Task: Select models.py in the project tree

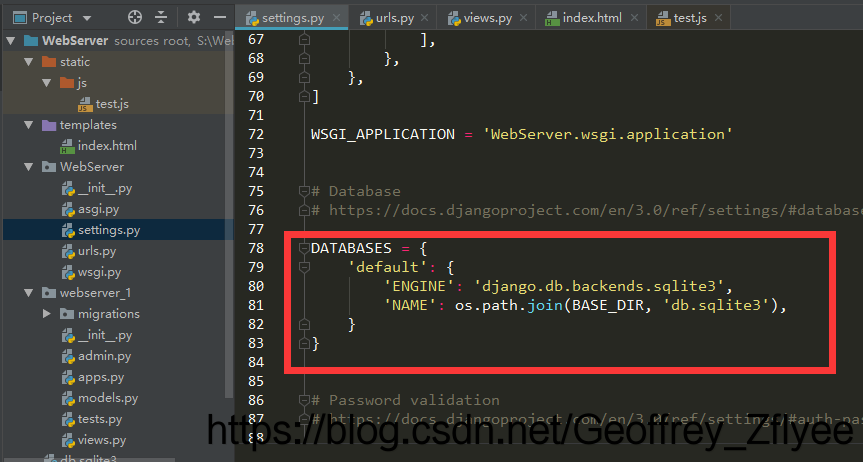Action: pos(108,398)
